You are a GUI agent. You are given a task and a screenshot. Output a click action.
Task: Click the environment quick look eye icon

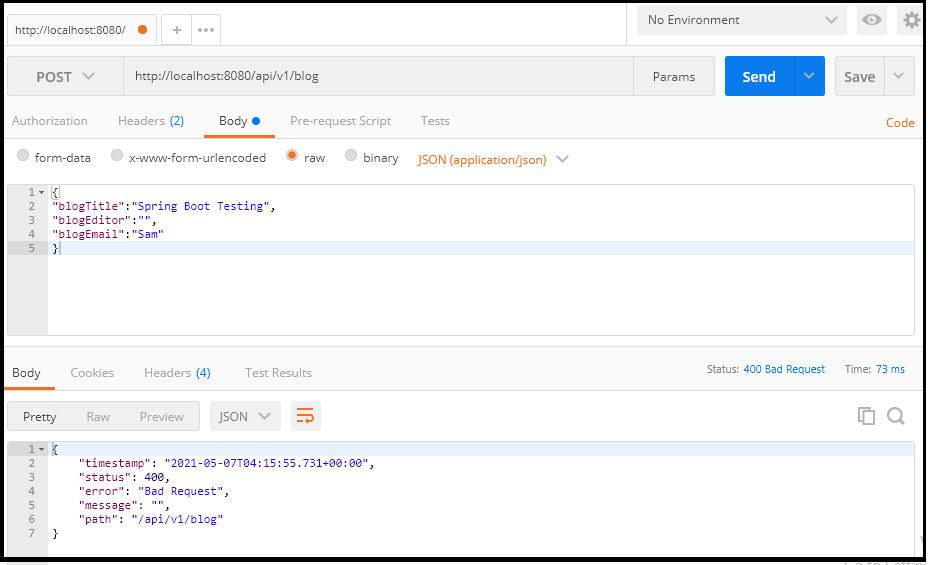872,20
